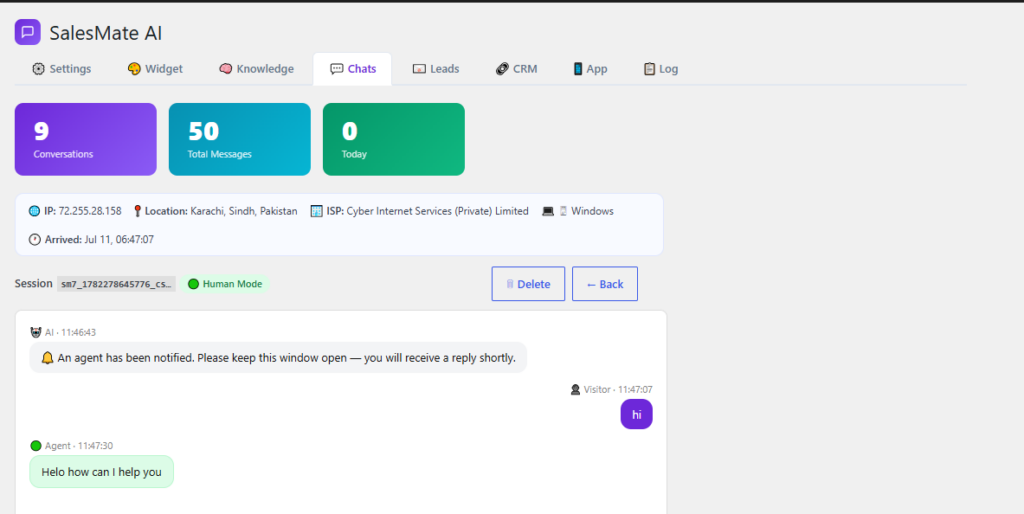The width and height of the screenshot is (1024, 514).
Task: Click the globe icon next to IP
Action: (x=35, y=211)
